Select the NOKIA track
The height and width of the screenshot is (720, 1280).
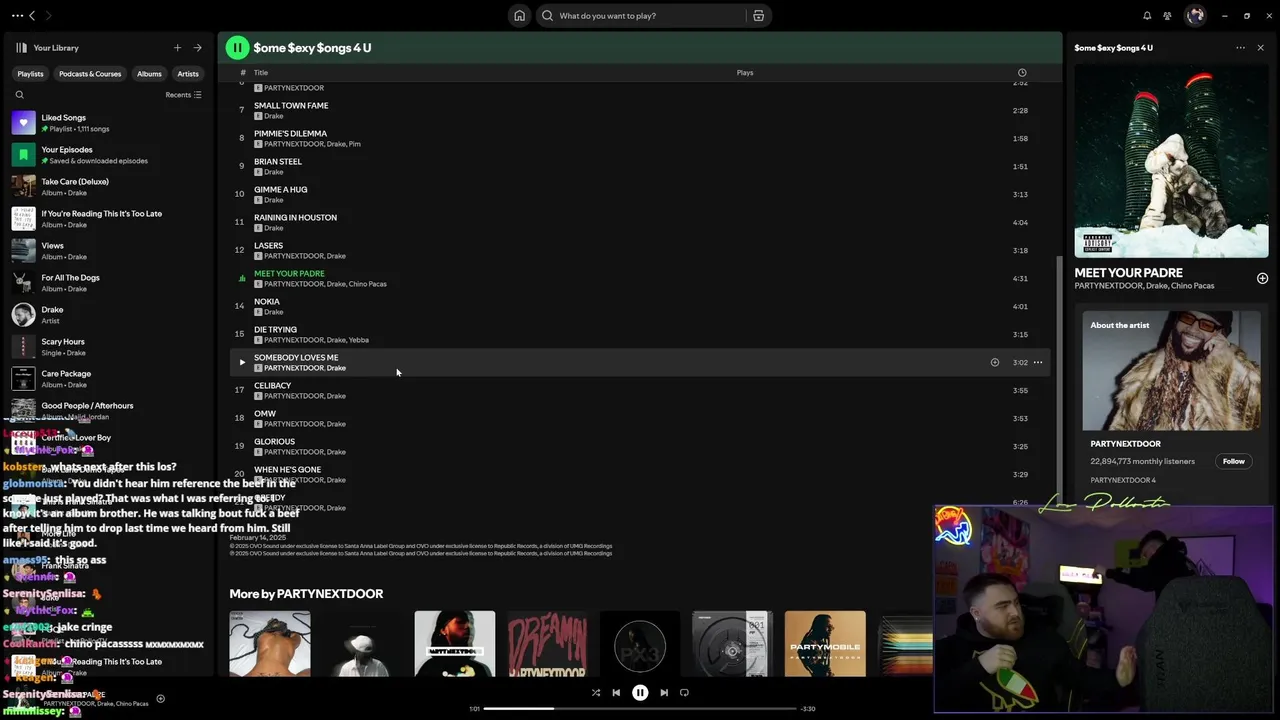(640, 307)
